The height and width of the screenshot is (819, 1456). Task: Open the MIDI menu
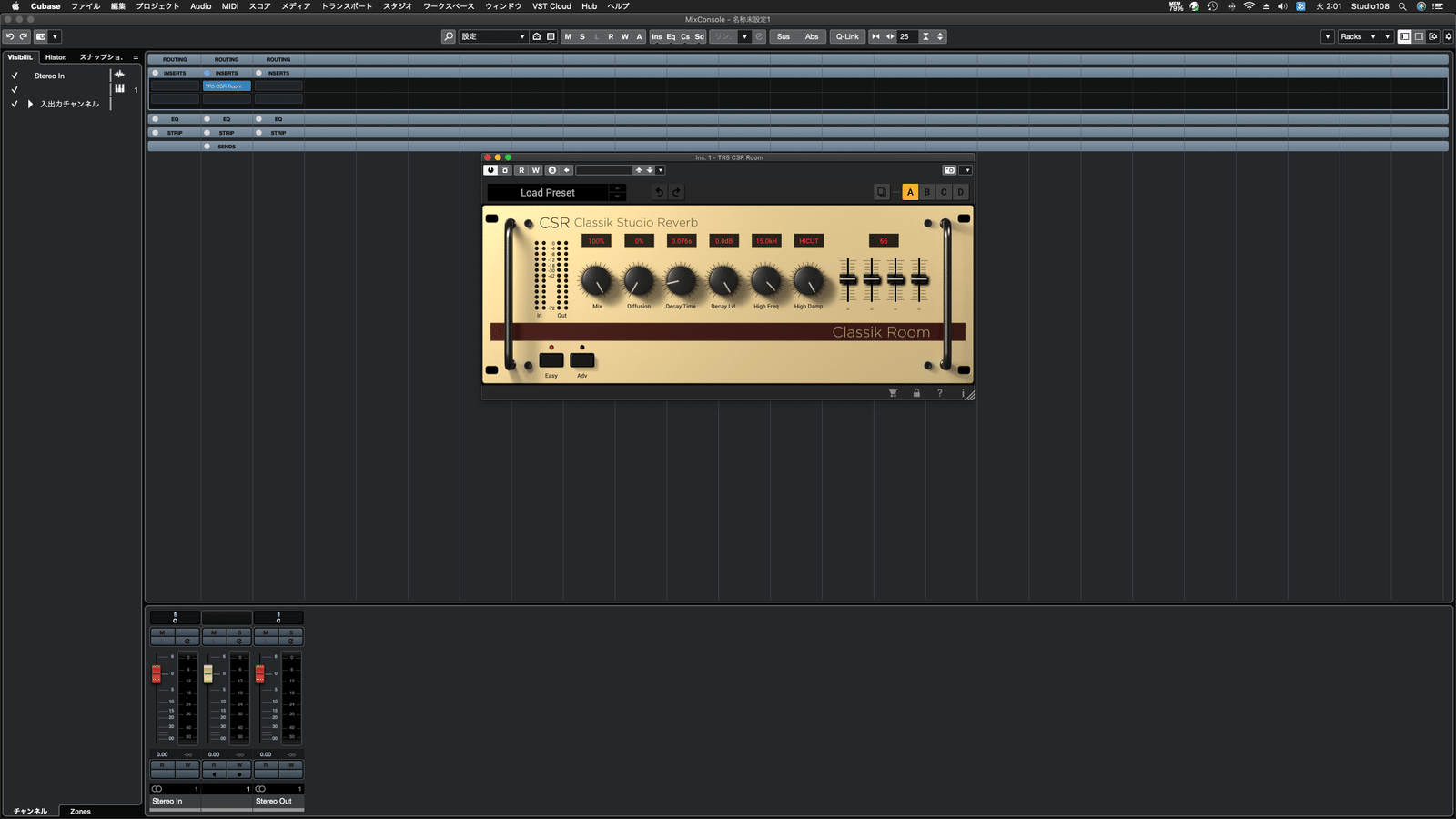click(x=230, y=6)
